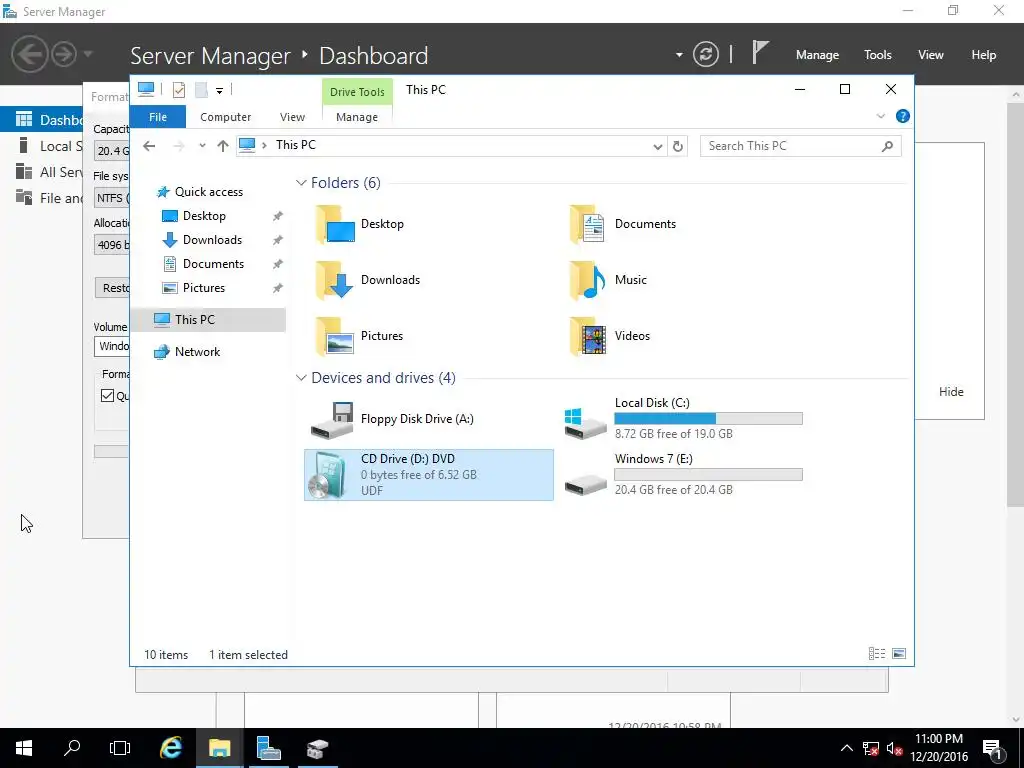Viewport: 1024px width, 768px height.
Task: Refresh the This PC address bar
Action: pos(678,146)
